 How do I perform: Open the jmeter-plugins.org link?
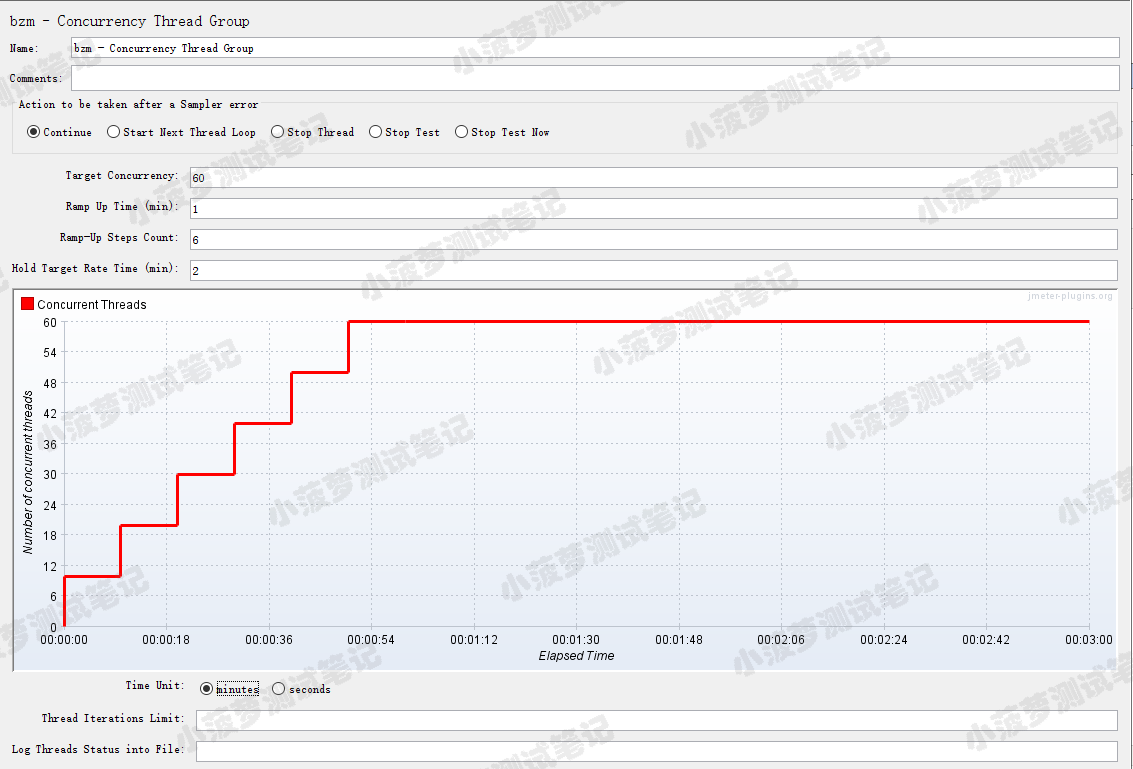pos(1070,296)
